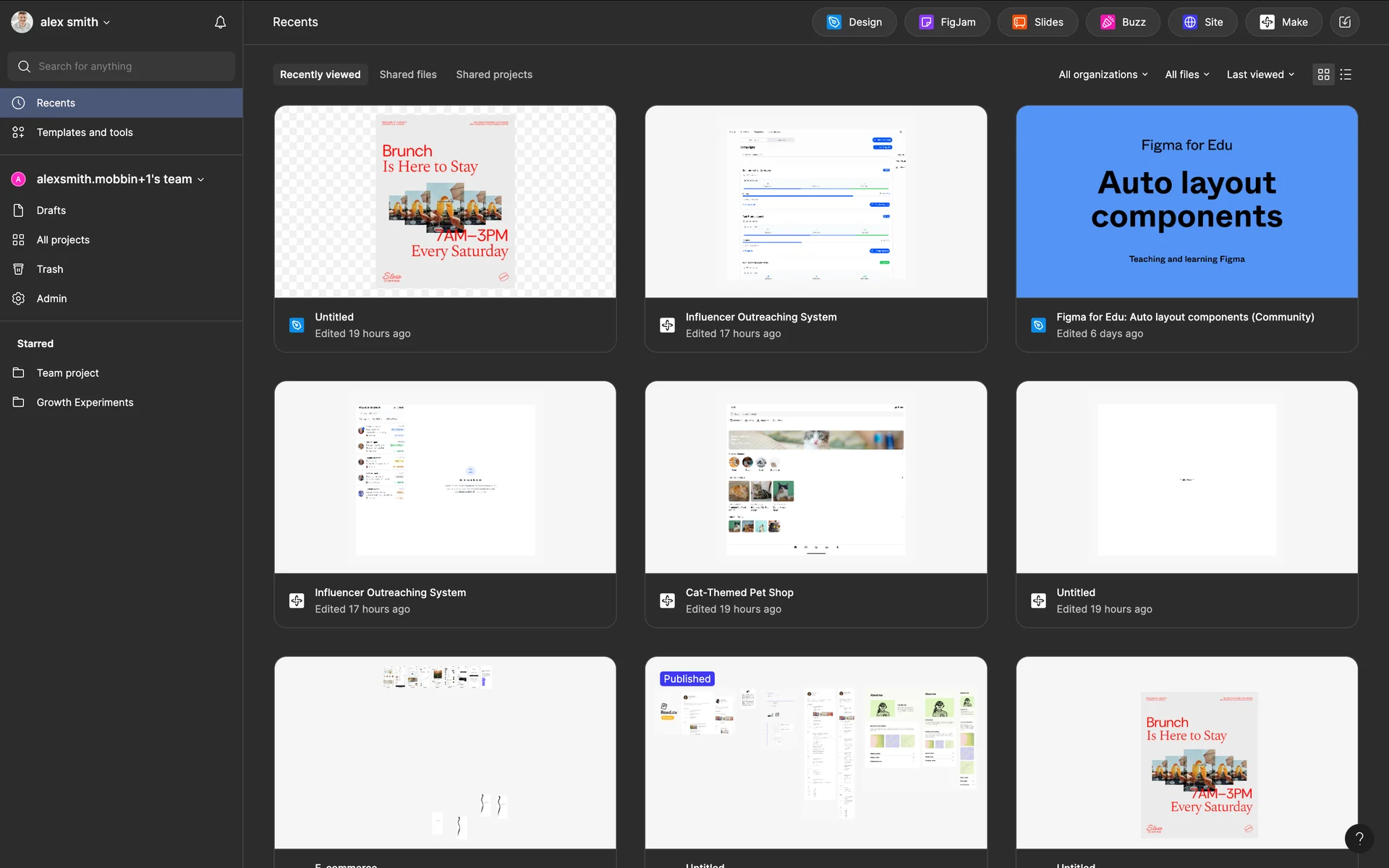The image size is (1389, 868).
Task: Click the Search for anything field
Action: click(122, 67)
